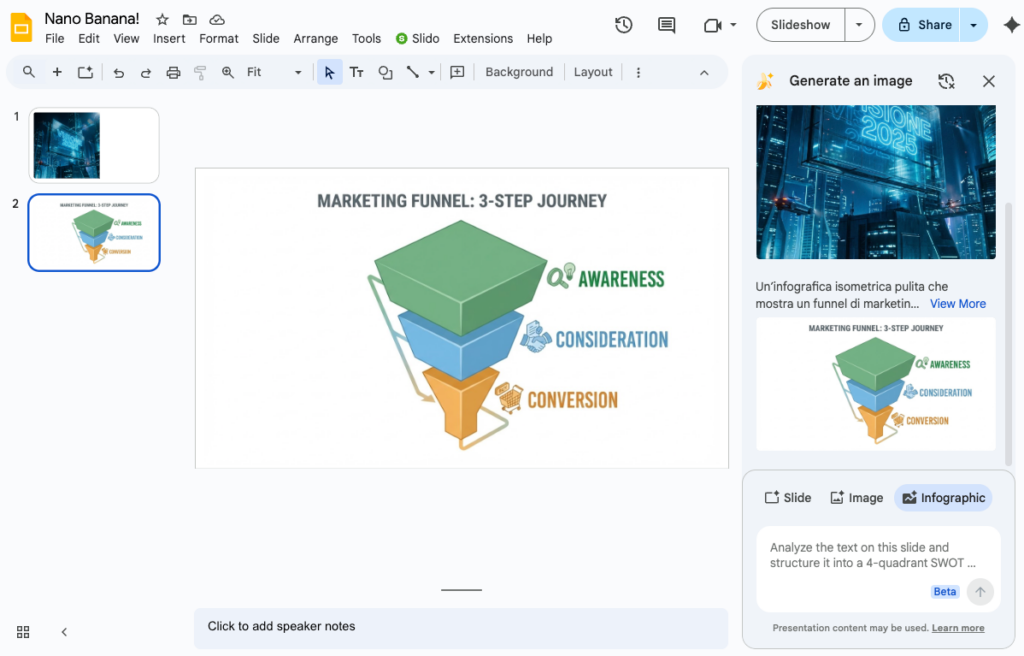
Task: Open the comments panel icon
Action: (x=666, y=25)
